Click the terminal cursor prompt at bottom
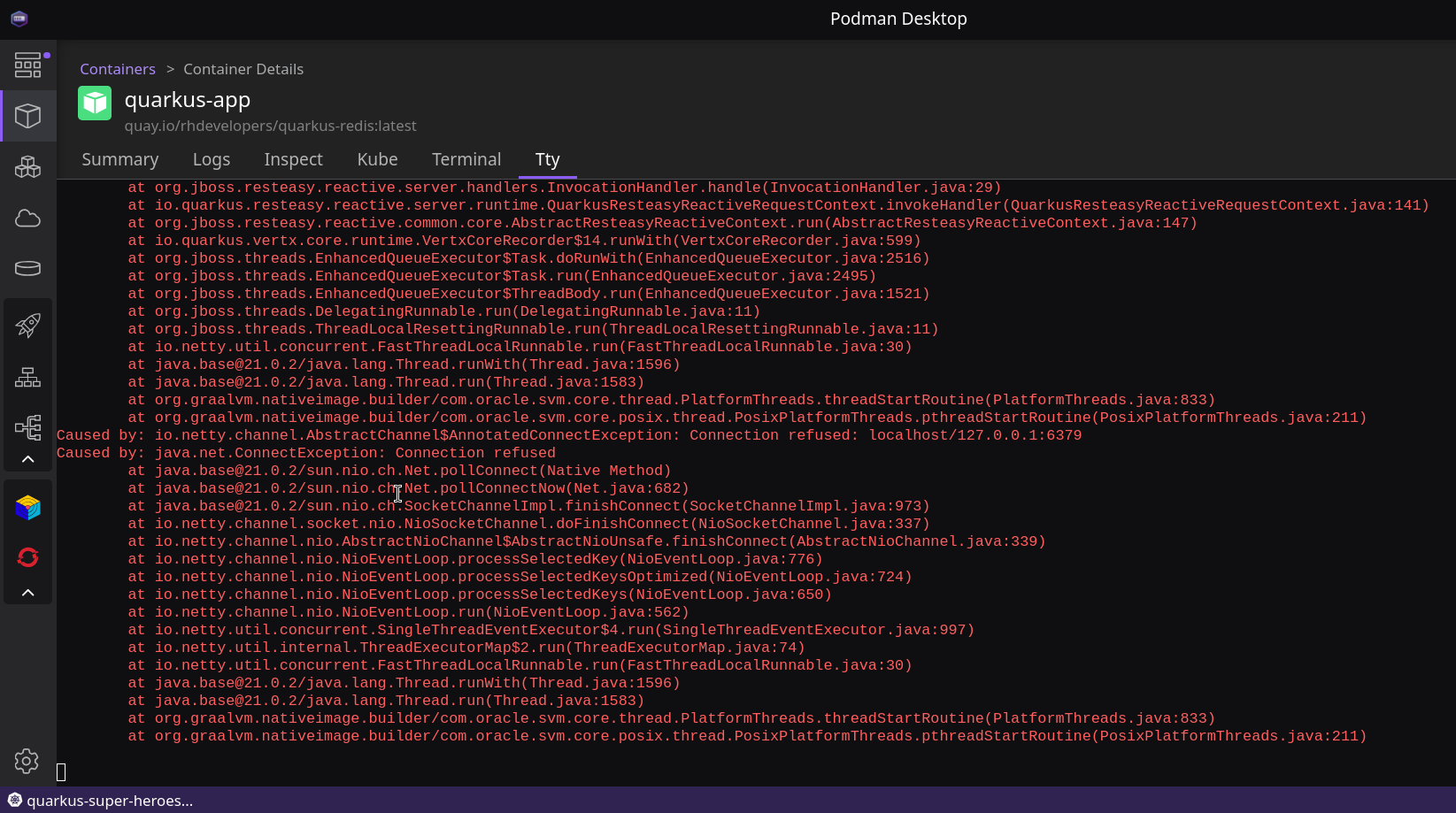 pyautogui.click(x=61, y=772)
